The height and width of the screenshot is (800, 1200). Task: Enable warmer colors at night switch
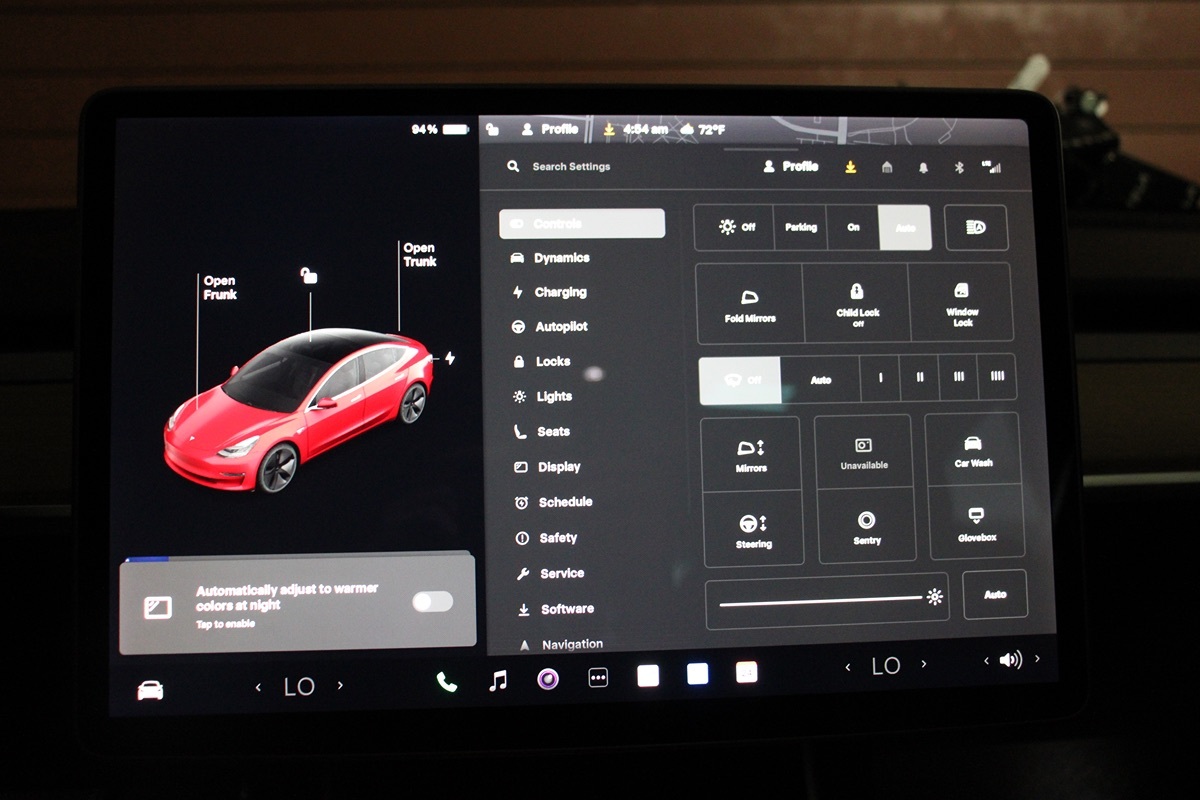[432, 601]
